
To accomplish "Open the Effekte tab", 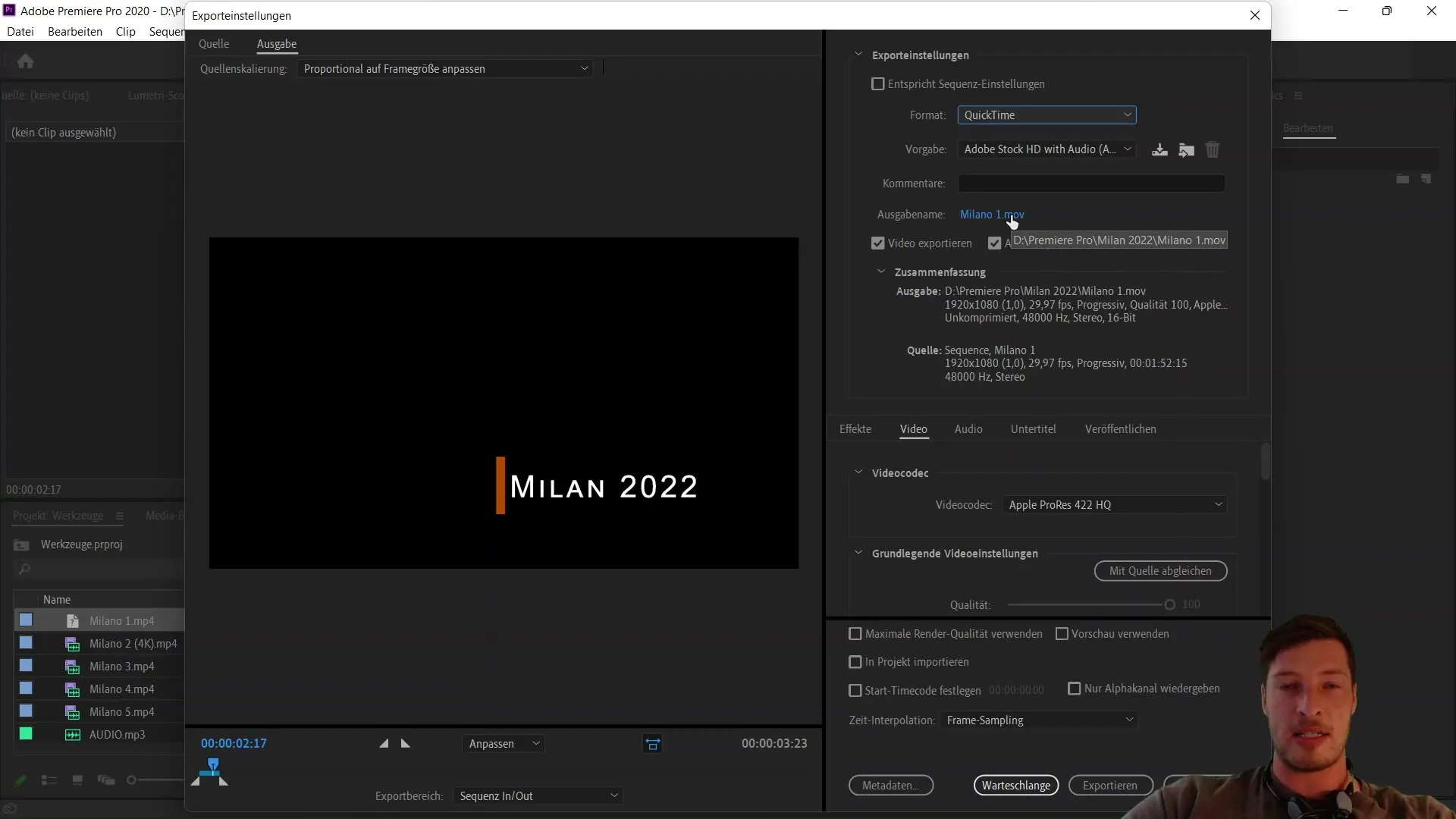I will [855, 429].
